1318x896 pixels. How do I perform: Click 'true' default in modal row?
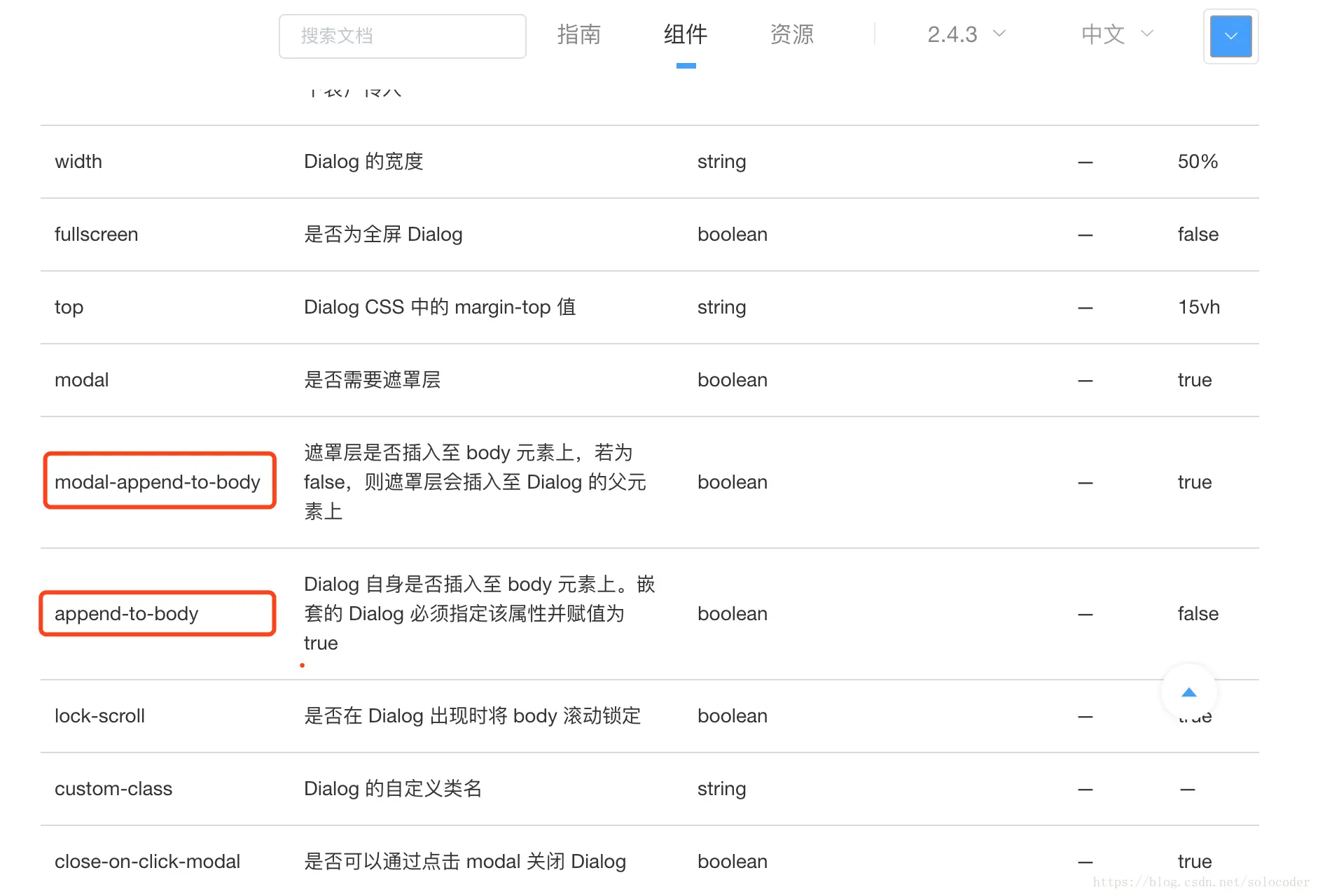[1195, 380]
